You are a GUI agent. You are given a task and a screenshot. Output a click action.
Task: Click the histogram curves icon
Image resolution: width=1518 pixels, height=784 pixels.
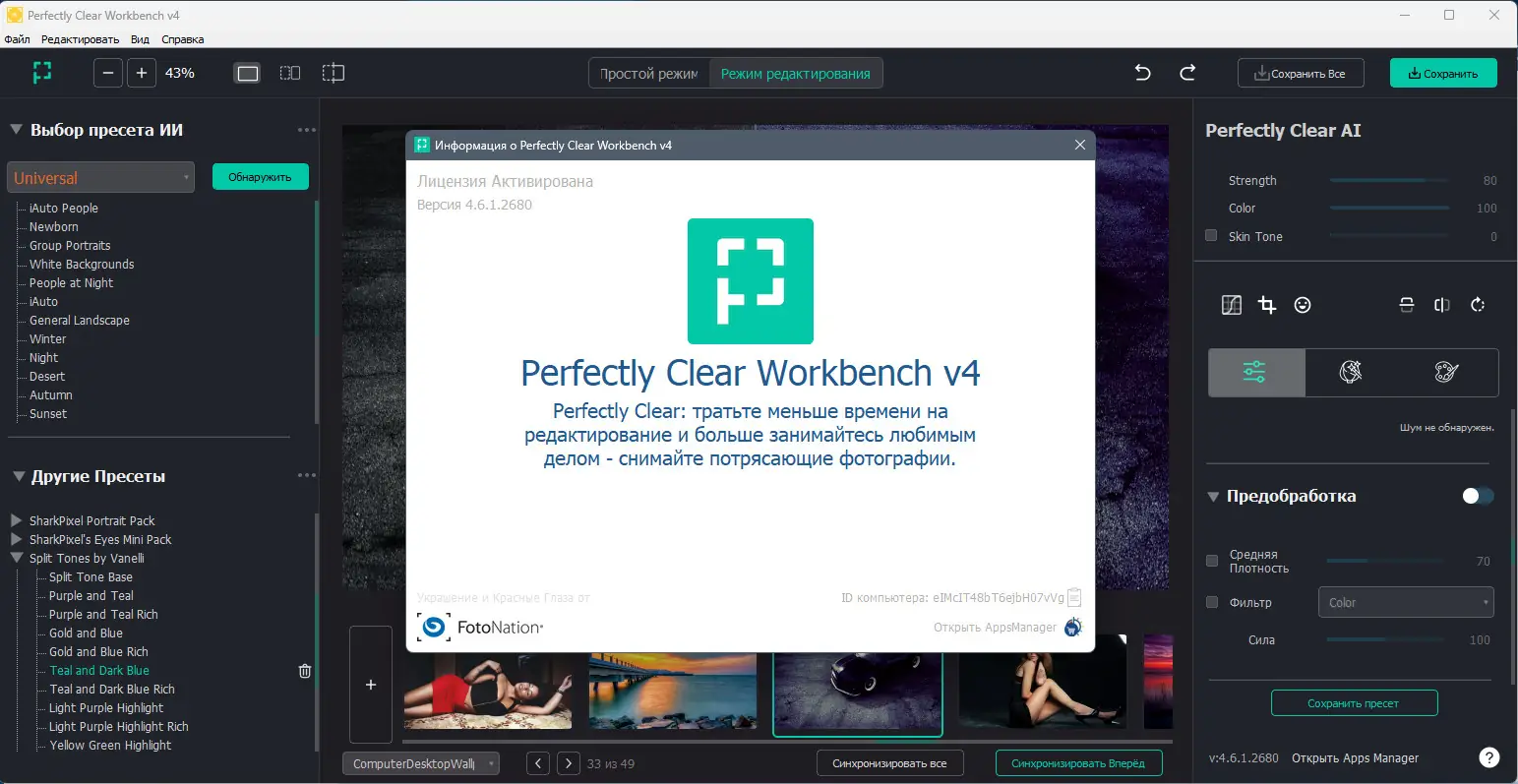pos(1231,305)
